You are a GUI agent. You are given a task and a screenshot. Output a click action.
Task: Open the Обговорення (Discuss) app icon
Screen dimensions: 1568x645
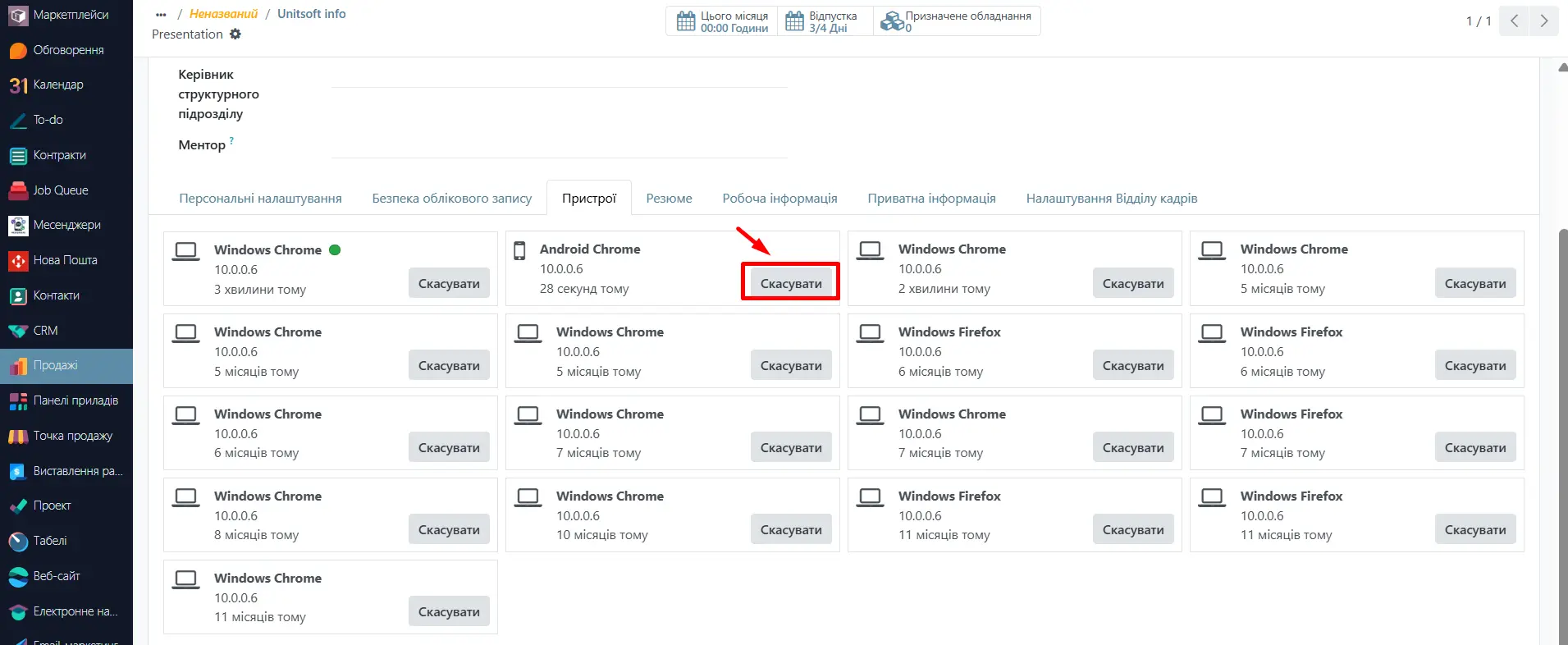18,51
